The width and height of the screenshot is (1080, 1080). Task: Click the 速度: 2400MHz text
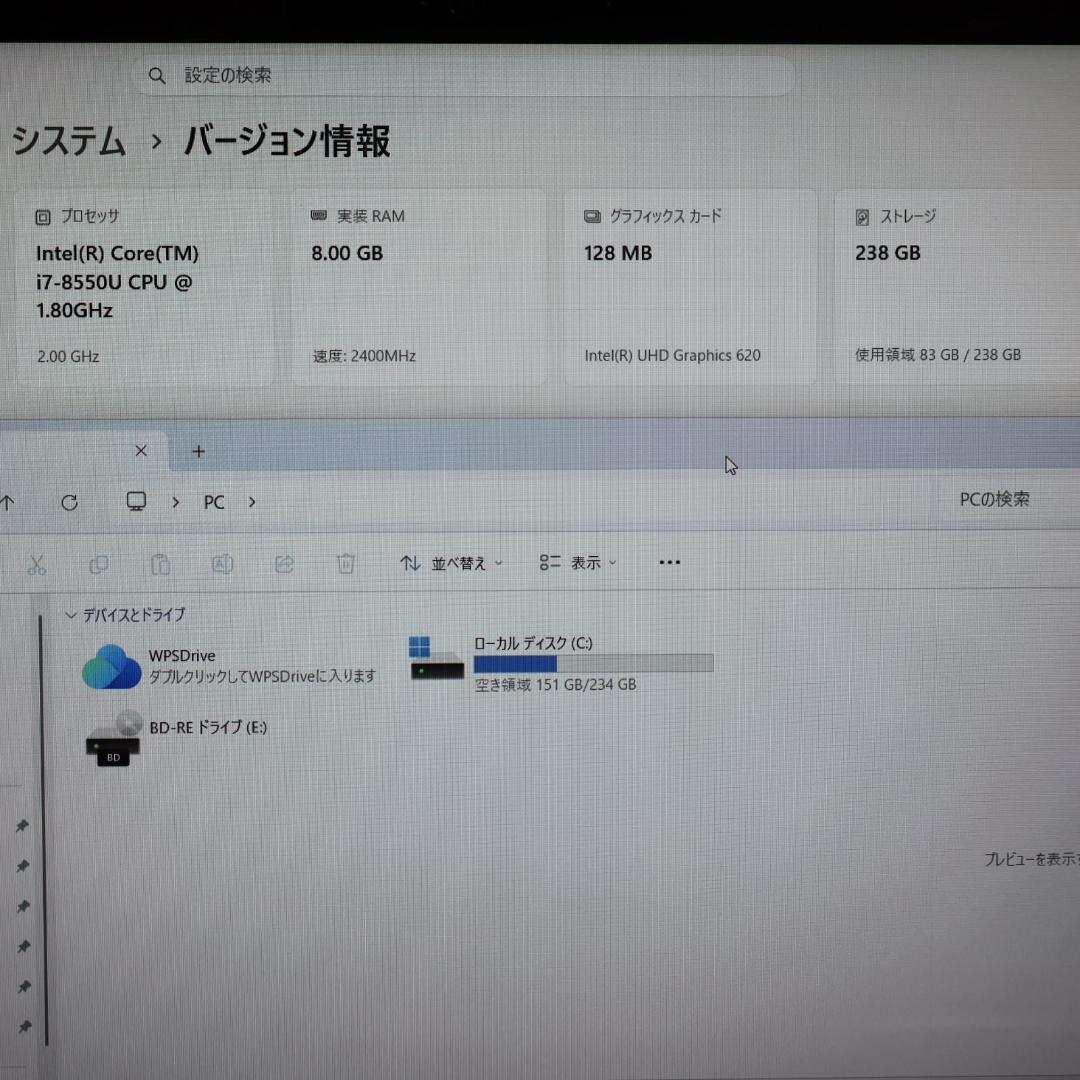tap(364, 356)
